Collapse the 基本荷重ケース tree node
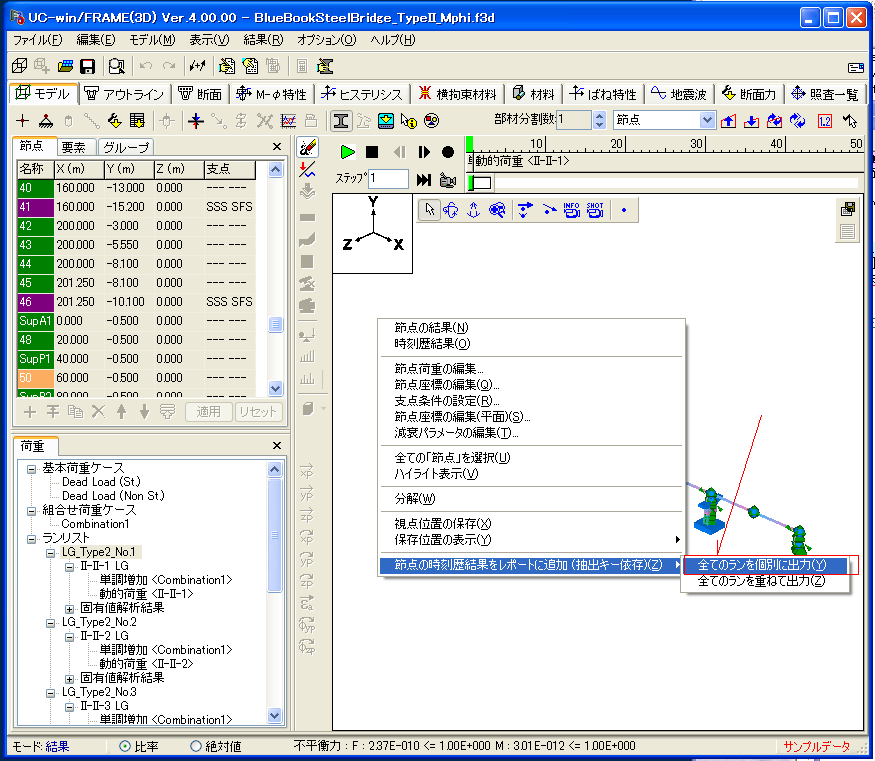This screenshot has height=761, width=875. 32,469
